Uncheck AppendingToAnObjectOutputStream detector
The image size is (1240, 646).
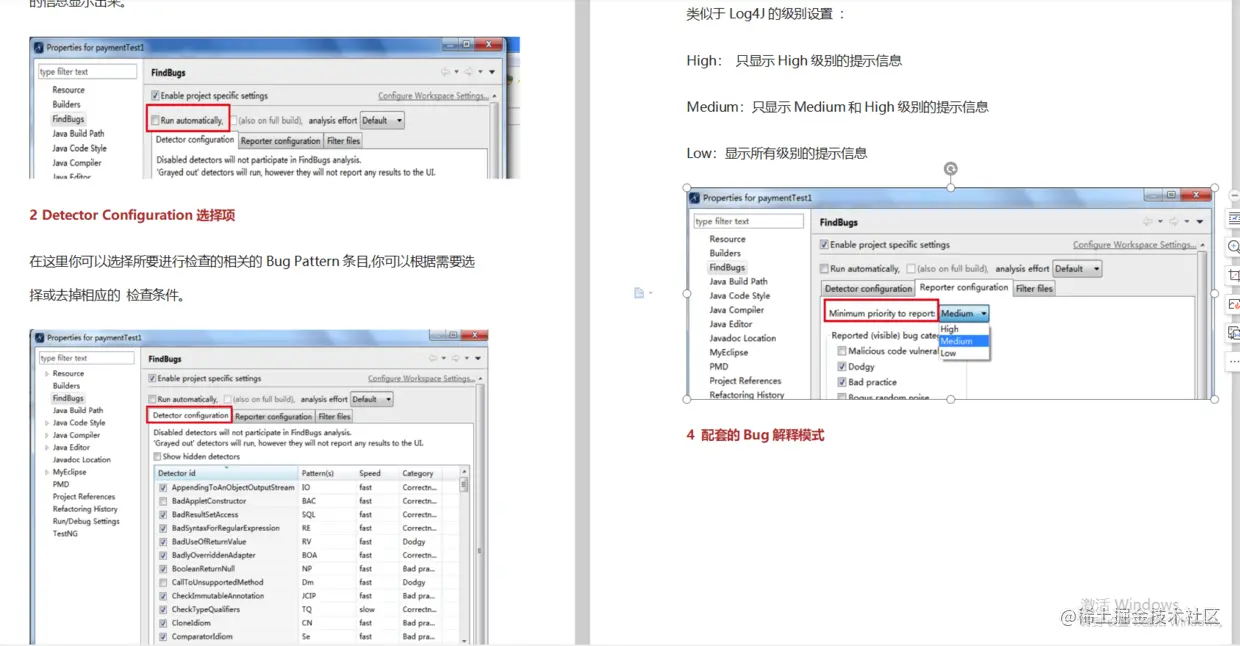click(x=163, y=487)
